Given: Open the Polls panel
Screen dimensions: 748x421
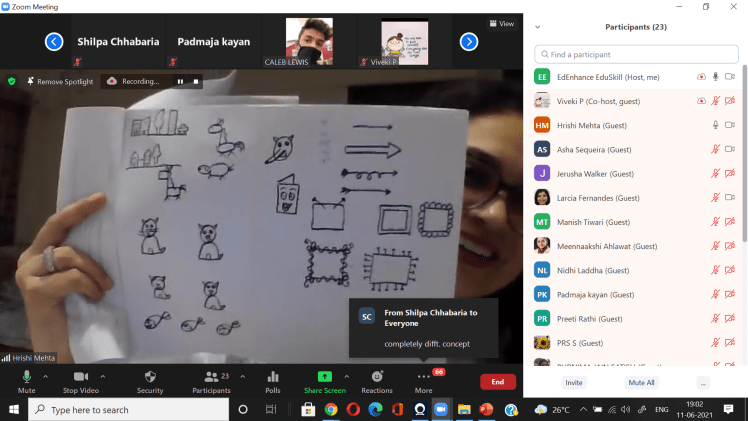Looking at the screenshot, I should 272,380.
